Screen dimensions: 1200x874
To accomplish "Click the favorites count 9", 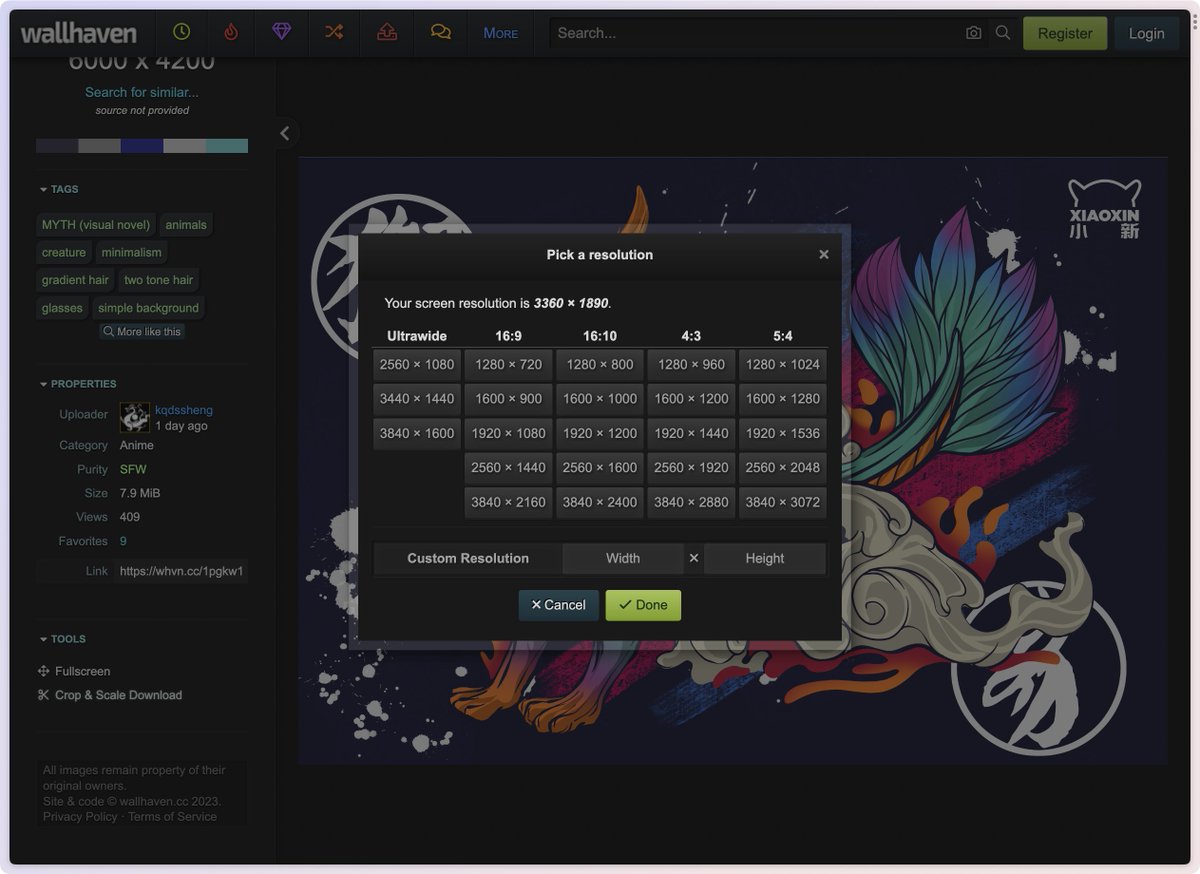I will 123,541.
